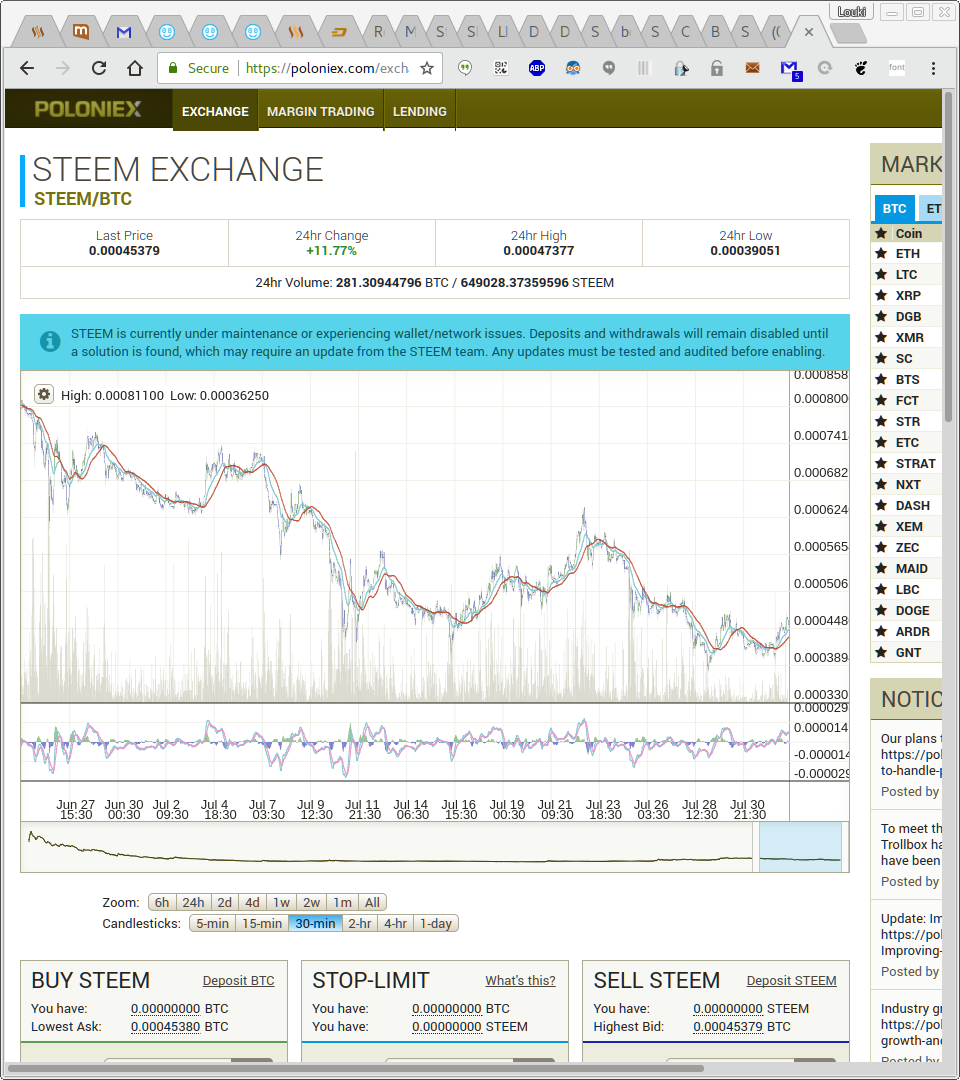This screenshot has width=960, height=1080.
Task: Close the active browser tab
Action: 808,32
